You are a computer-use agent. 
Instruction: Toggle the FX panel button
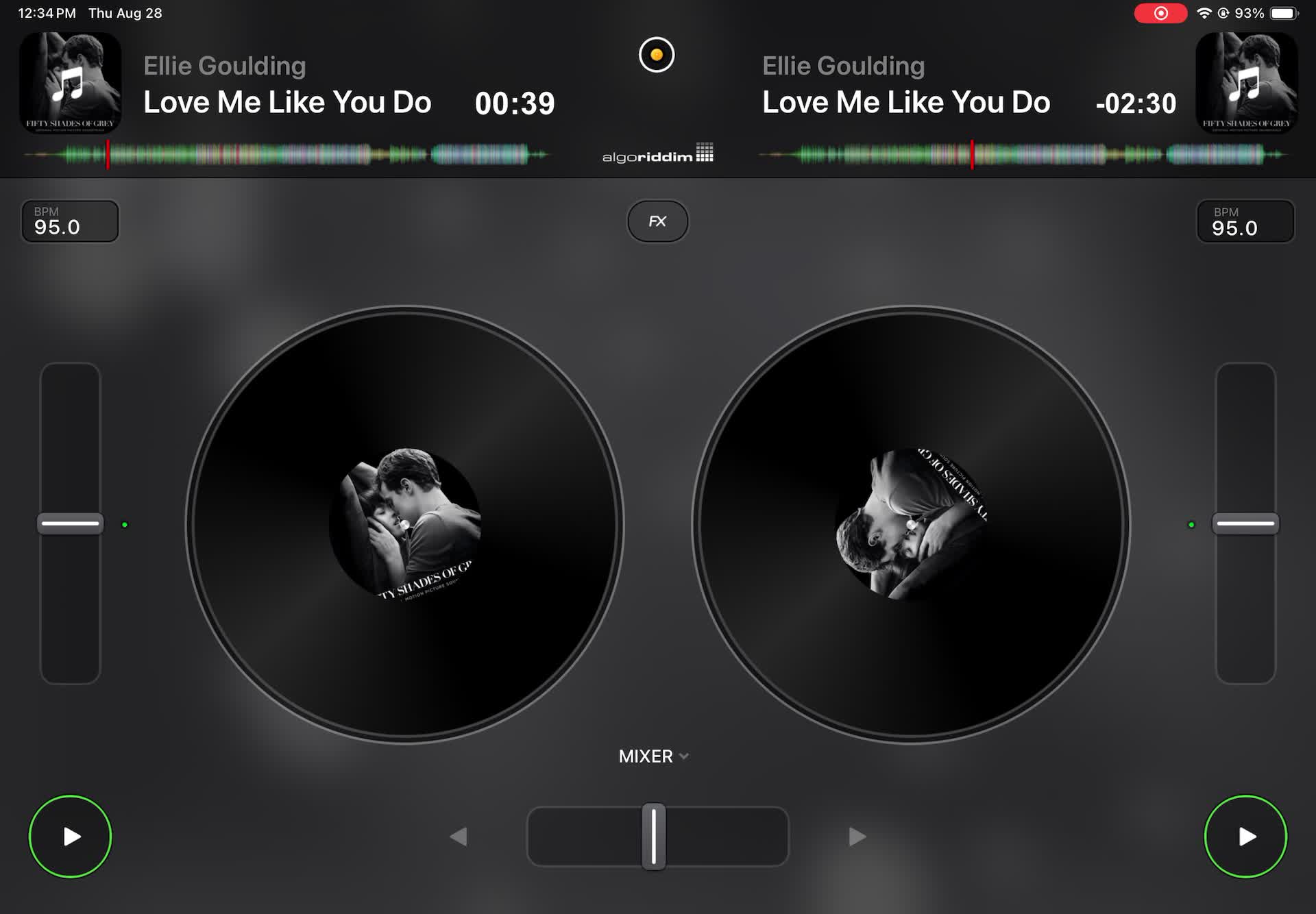657,221
